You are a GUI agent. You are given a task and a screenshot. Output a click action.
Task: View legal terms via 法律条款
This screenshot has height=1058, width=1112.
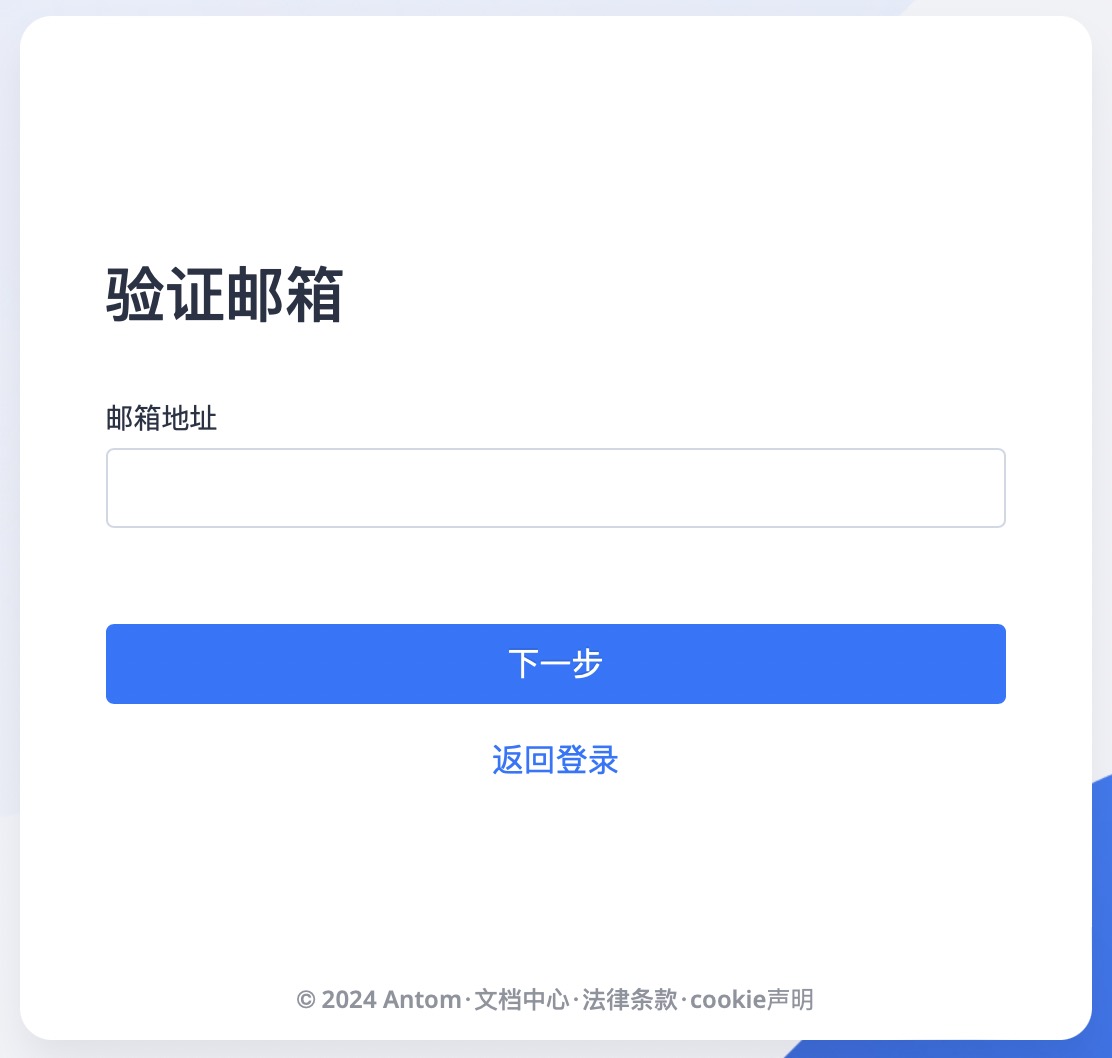(630, 999)
